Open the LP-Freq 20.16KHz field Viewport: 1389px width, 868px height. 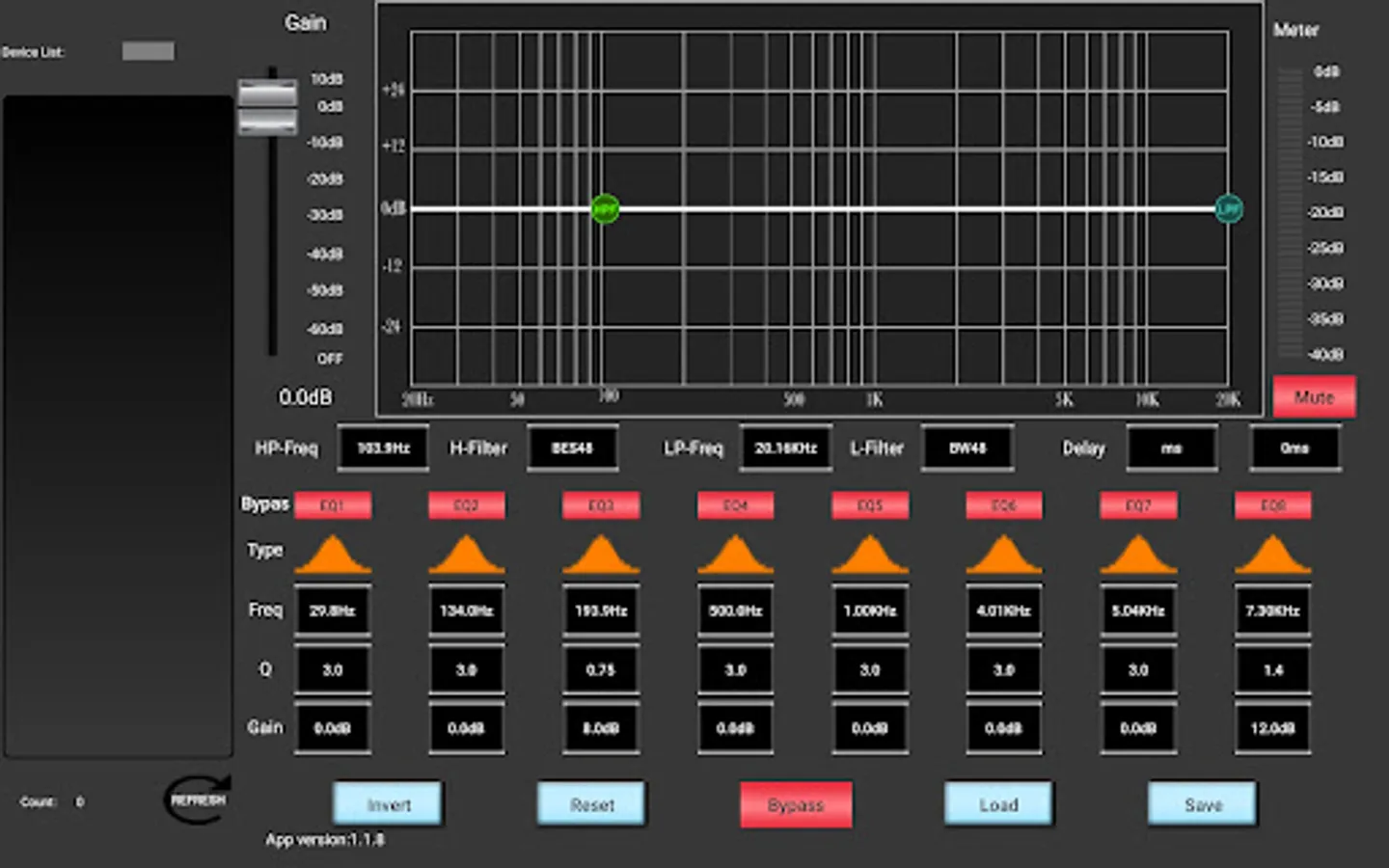(x=785, y=448)
